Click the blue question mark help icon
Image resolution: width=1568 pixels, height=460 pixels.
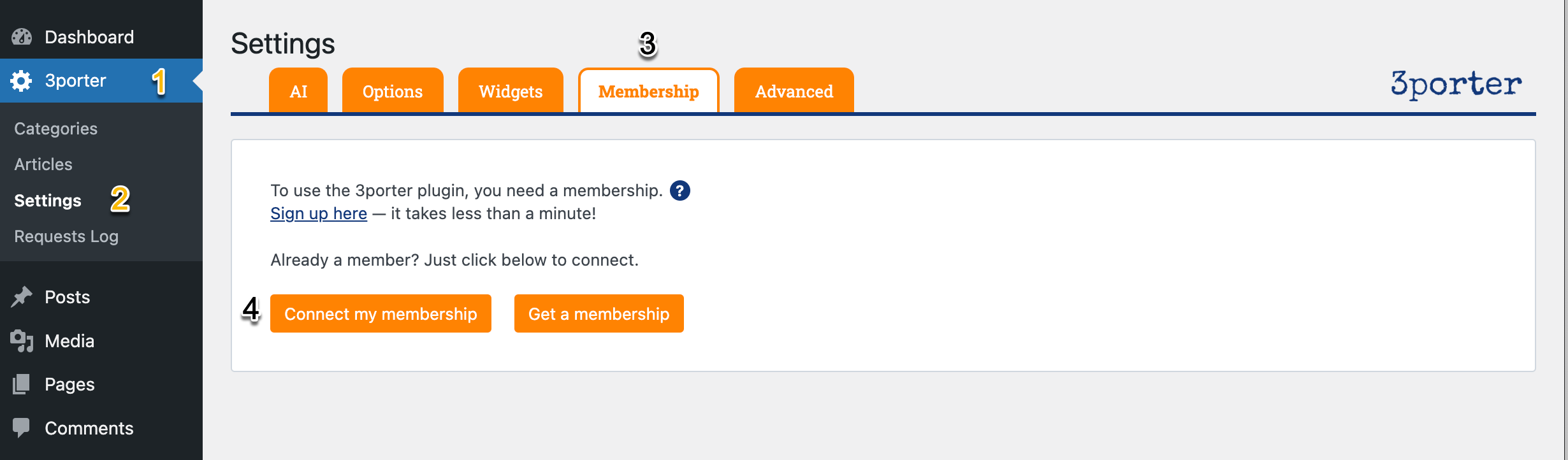pyautogui.click(x=680, y=190)
